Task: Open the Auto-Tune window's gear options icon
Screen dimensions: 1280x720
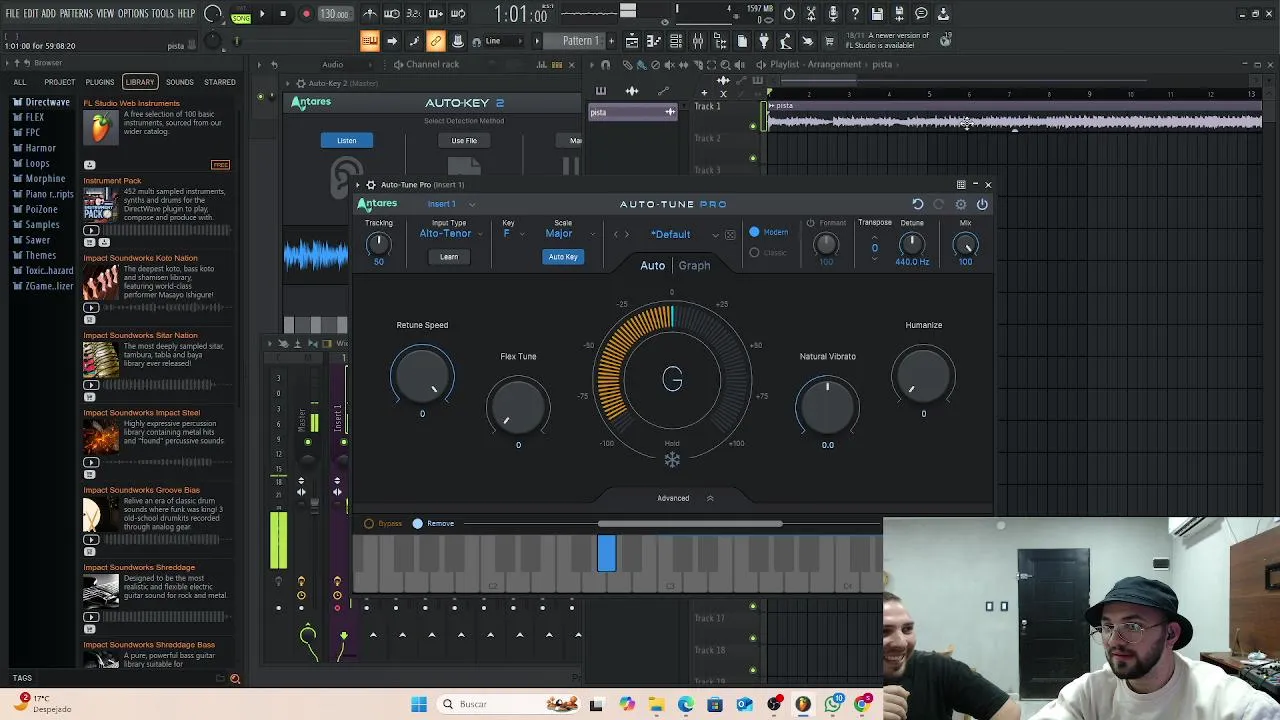Action: [x=370, y=185]
